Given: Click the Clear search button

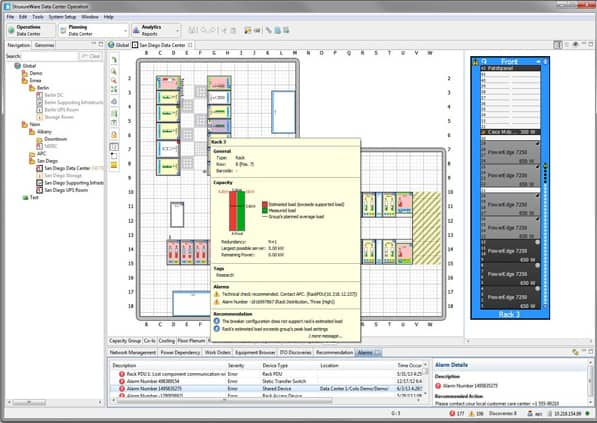Looking at the screenshot, I should coord(91,56).
